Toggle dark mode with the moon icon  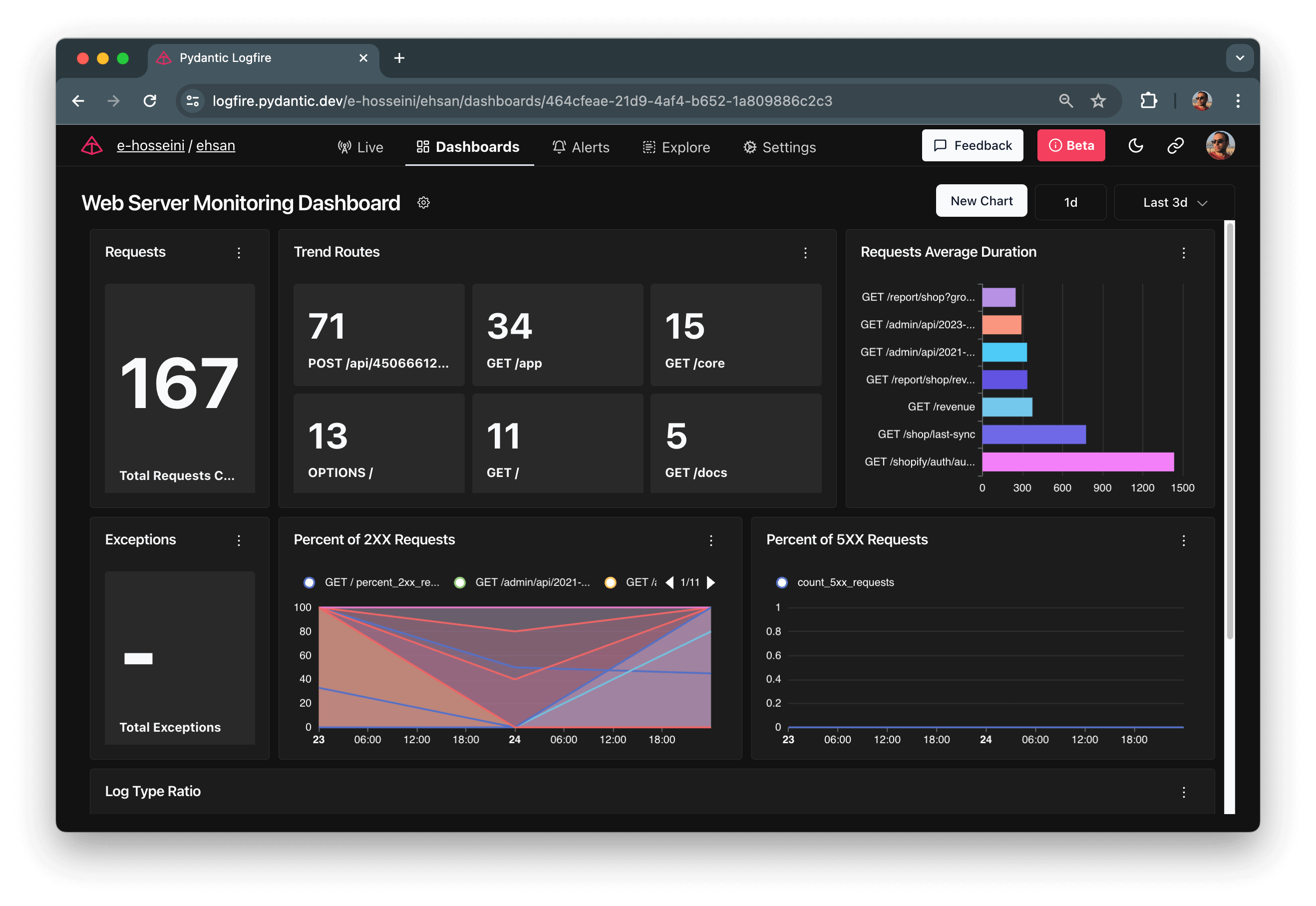tap(1136, 146)
